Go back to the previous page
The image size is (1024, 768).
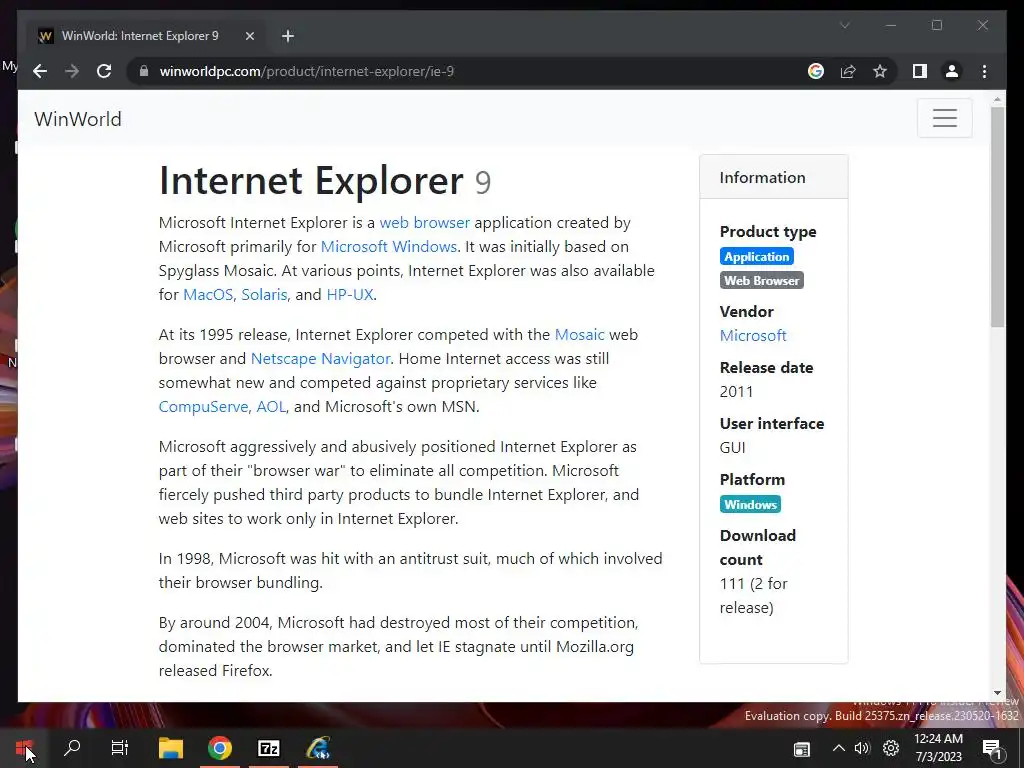click(40, 71)
